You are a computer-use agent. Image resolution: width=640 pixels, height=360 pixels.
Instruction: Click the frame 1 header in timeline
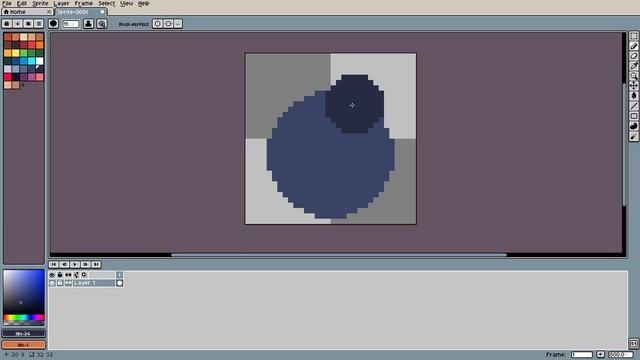pyautogui.click(x=120, y=275)
